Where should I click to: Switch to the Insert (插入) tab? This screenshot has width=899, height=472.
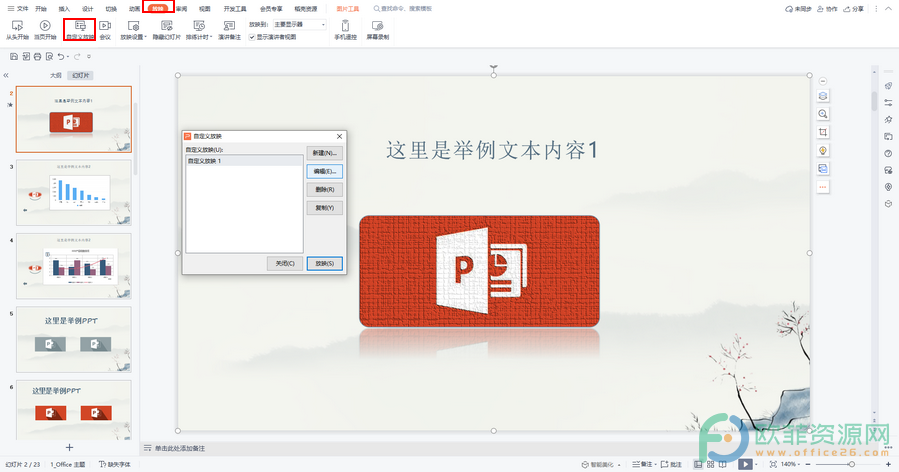[x=64, y=9]
